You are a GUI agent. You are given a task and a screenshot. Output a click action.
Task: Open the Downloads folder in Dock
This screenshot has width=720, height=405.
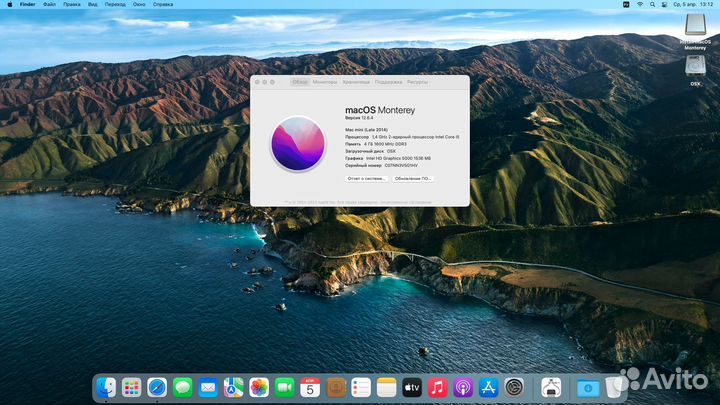[588, 388]
